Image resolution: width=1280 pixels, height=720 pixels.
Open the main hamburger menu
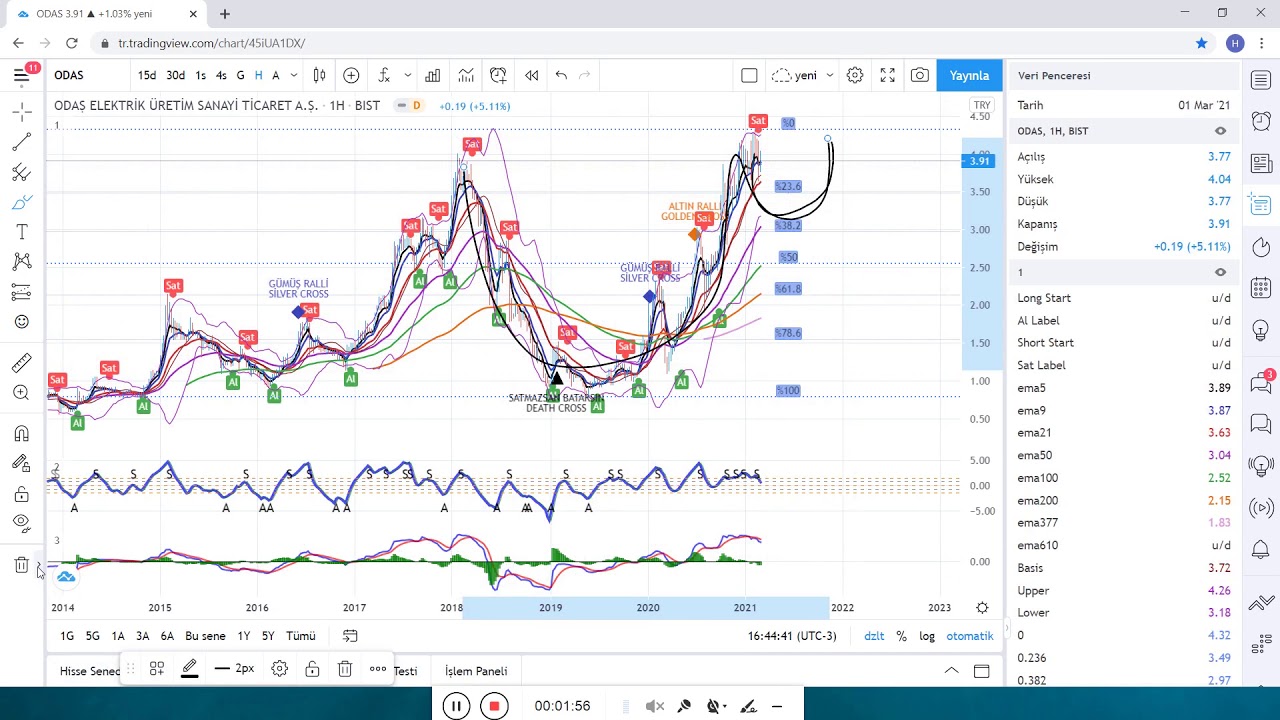[22, 75]
